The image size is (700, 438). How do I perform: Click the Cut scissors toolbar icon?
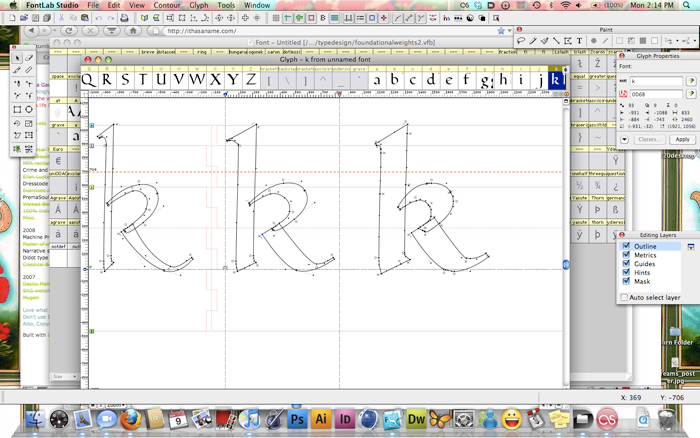61,18
